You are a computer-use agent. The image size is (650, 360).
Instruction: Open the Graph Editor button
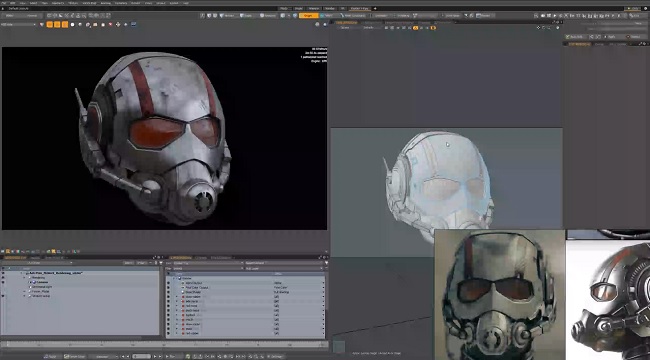tap(75, 356)
